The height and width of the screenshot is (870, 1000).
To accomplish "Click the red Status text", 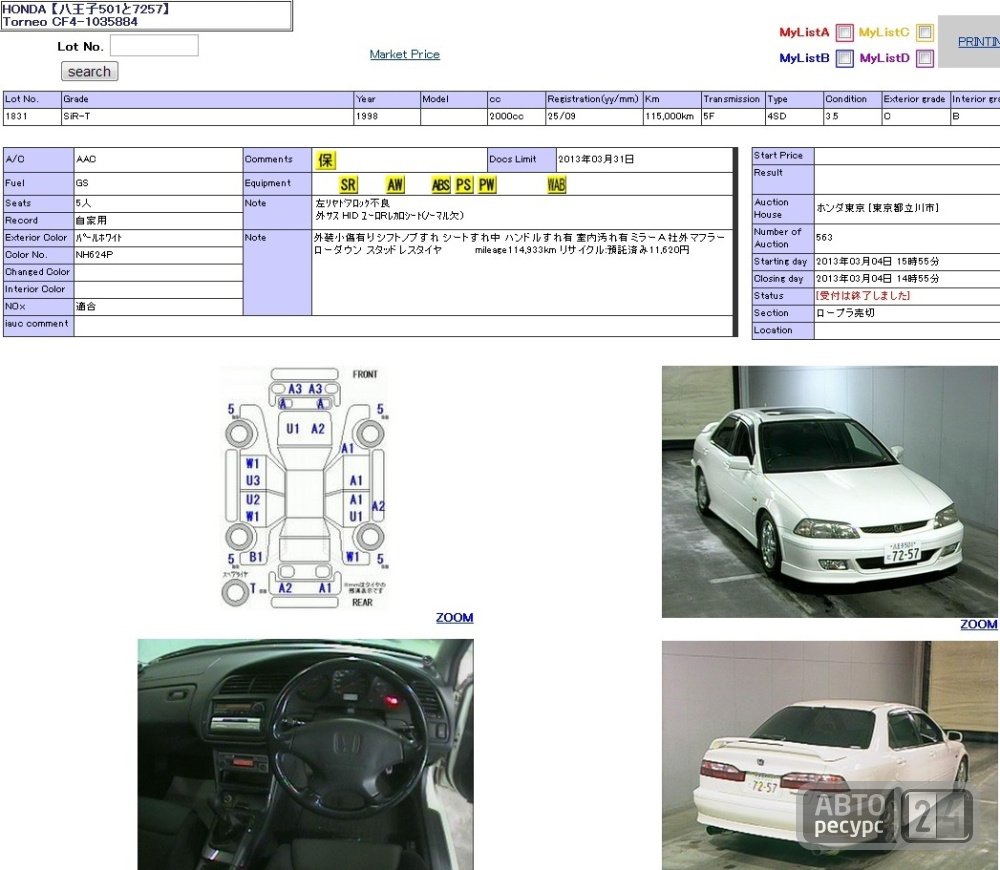I will point(863,296).
